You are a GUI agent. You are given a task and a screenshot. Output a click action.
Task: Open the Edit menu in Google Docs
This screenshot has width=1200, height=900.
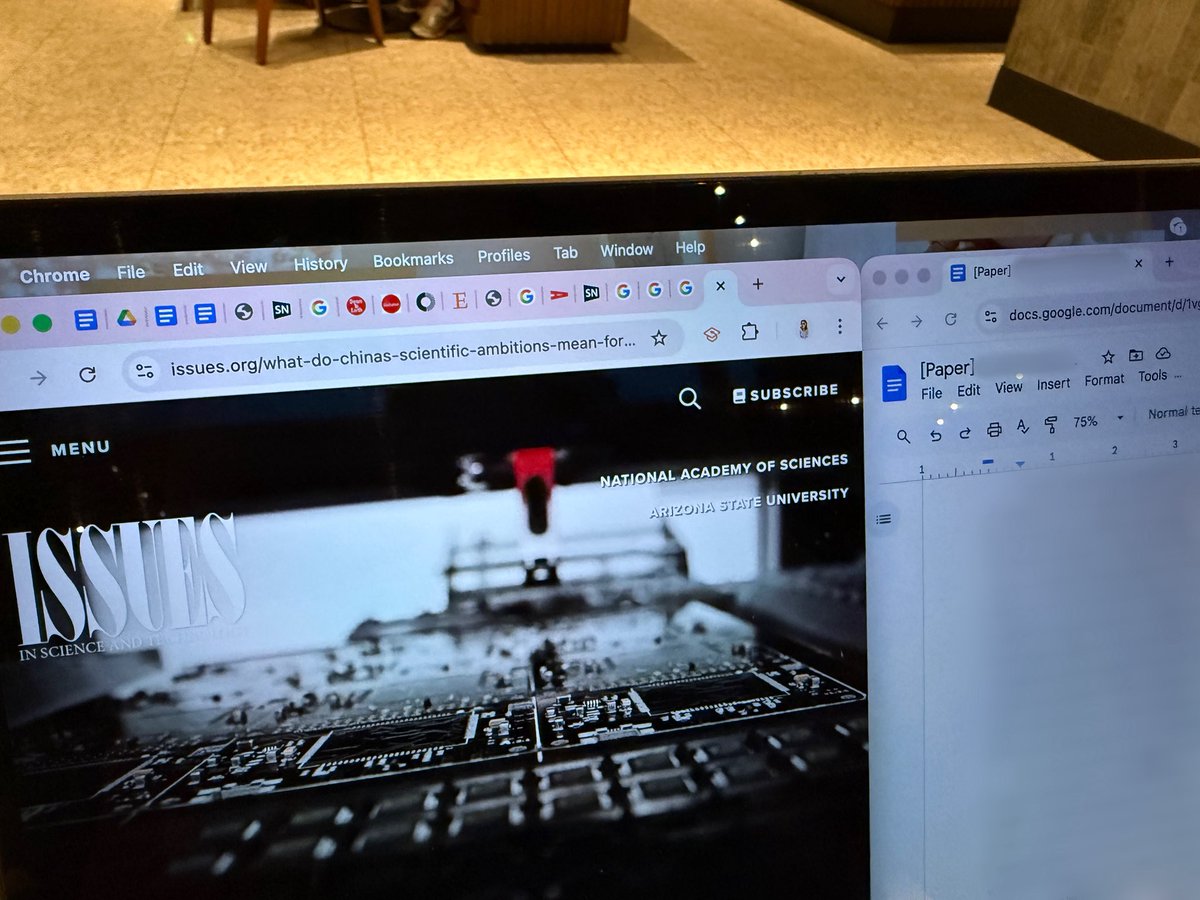tap(968, 391)
